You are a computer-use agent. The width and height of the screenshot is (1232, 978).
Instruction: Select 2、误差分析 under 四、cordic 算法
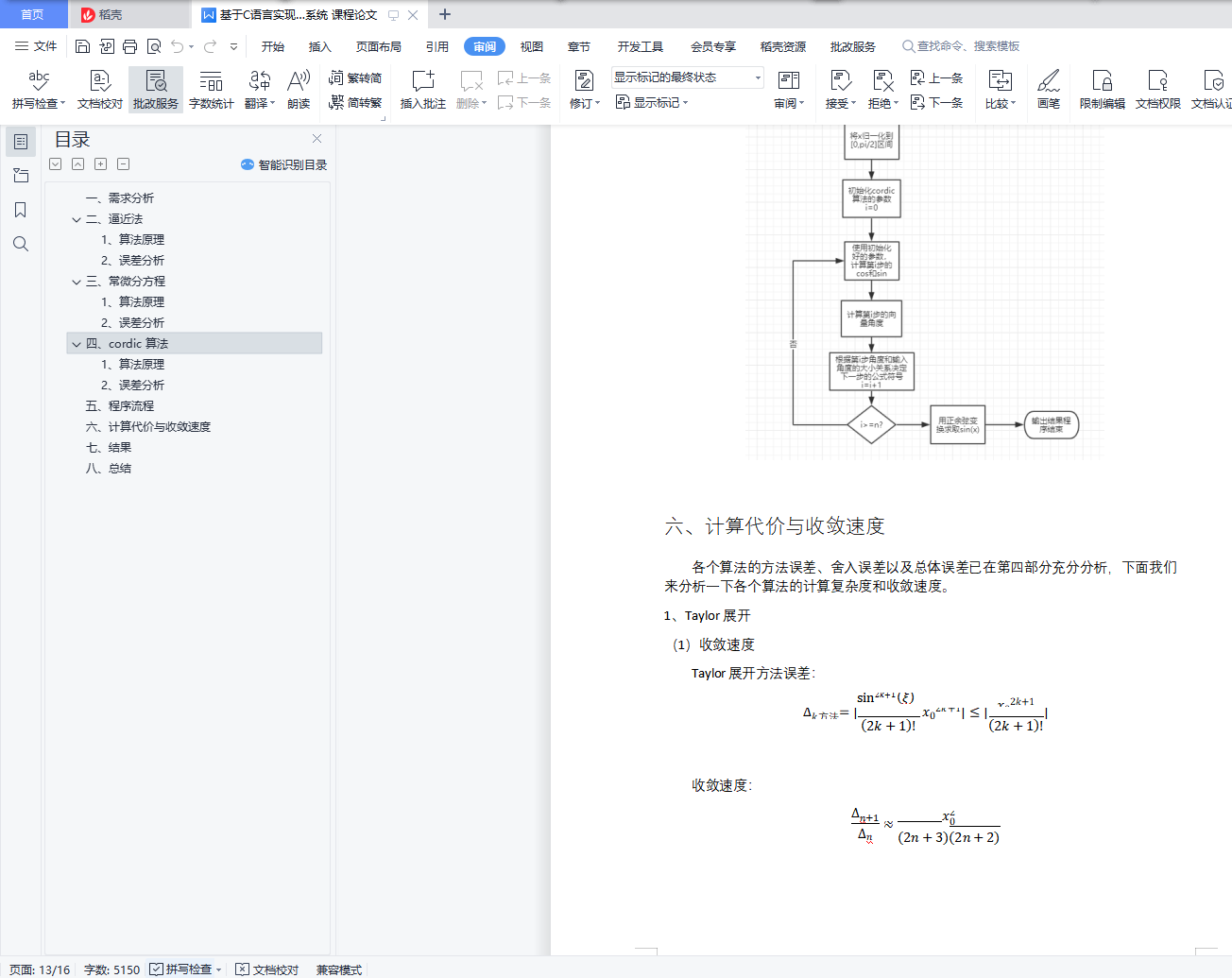click(132, 386)
